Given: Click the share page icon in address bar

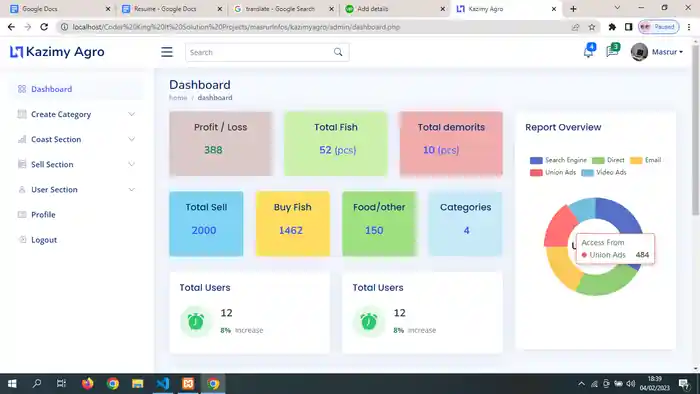Looking at the screenshot, I should pyautogui.click(x=575, y=27).
